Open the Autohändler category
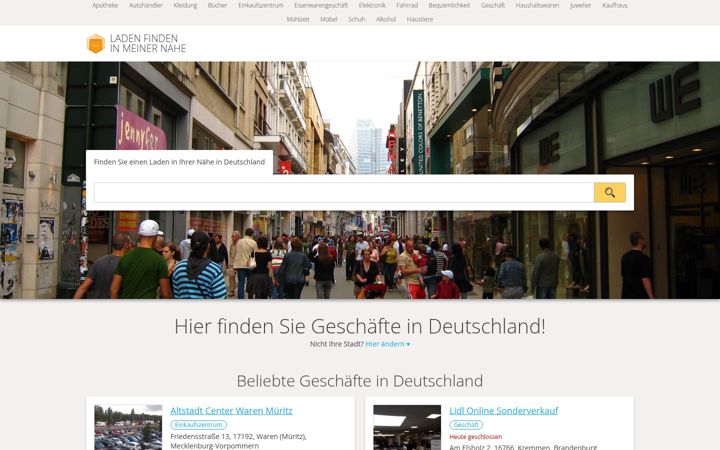The image size is (720, 450). pos(146,6)
